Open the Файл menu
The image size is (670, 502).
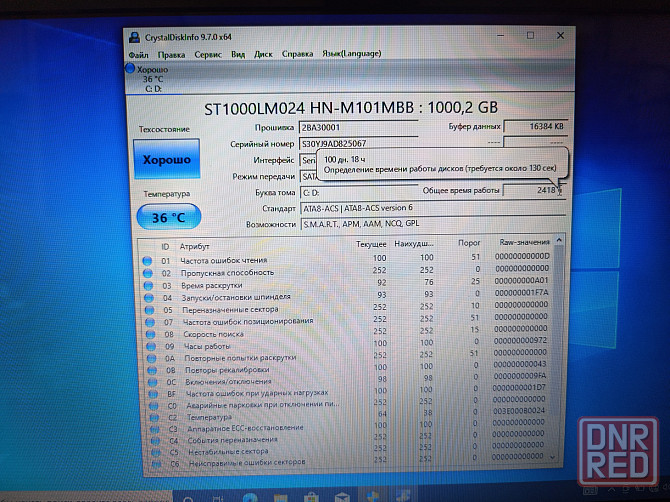coord(138,55)
